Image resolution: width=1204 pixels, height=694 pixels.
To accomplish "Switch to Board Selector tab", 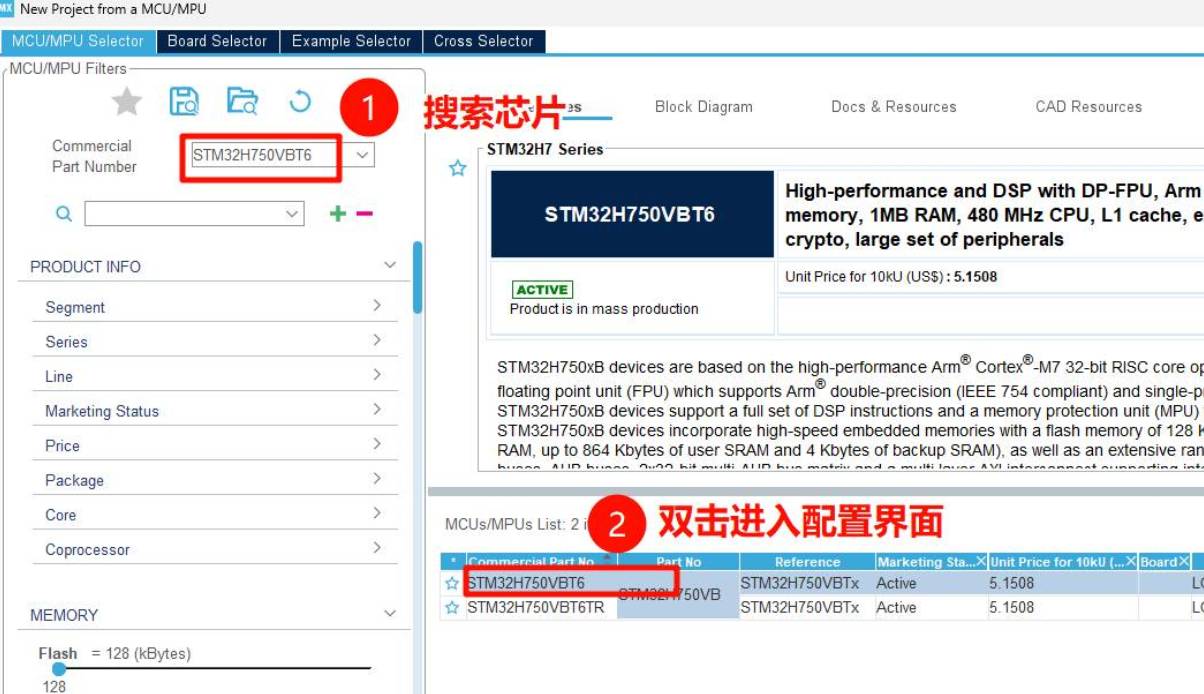I will [217, 41].
